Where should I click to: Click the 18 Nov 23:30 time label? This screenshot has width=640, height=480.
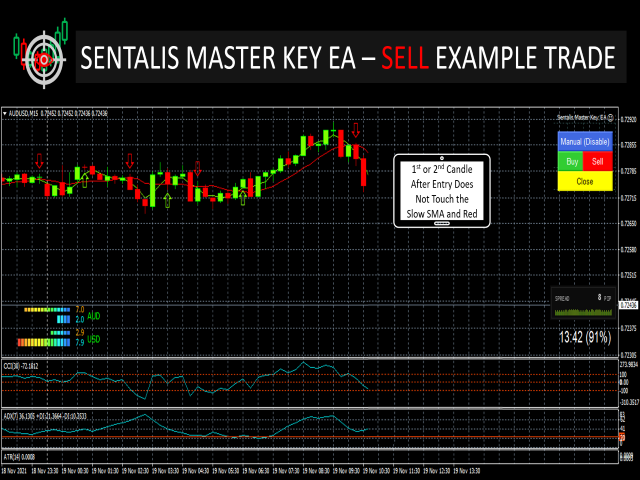[x=45, y=471]
